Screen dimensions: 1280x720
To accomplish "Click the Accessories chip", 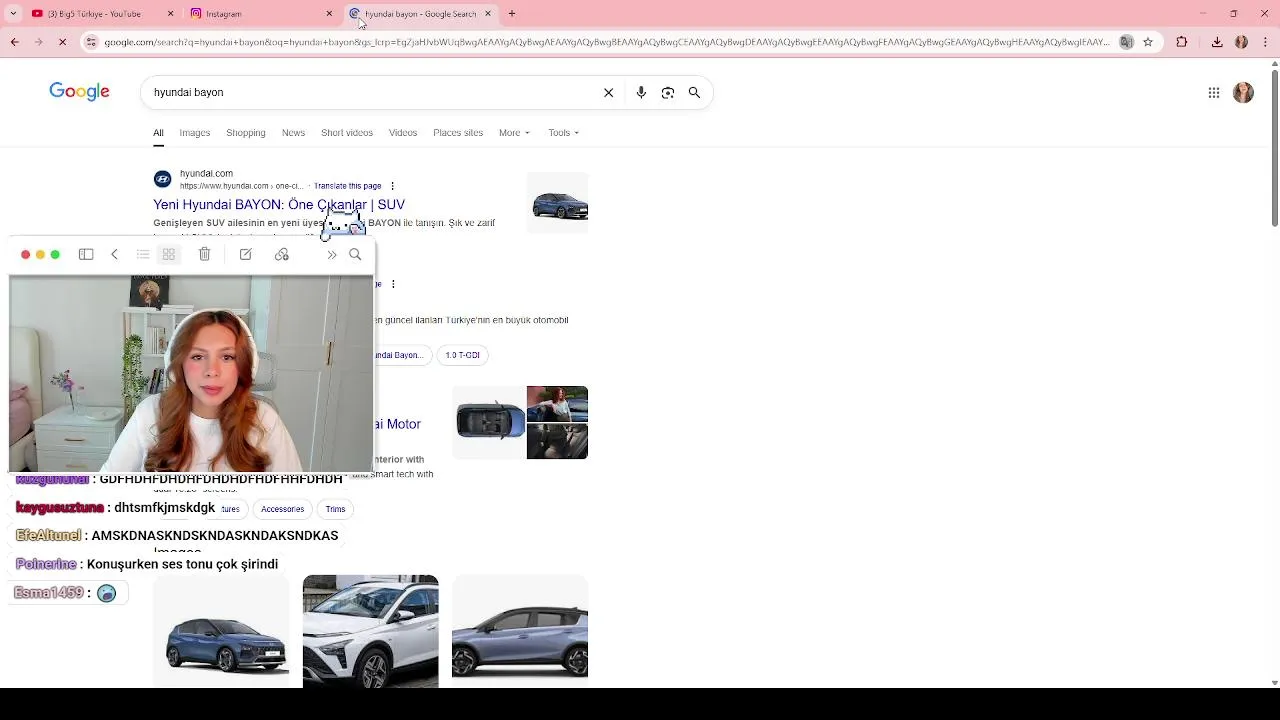I will pyautogui.click(x=282, y=509).
